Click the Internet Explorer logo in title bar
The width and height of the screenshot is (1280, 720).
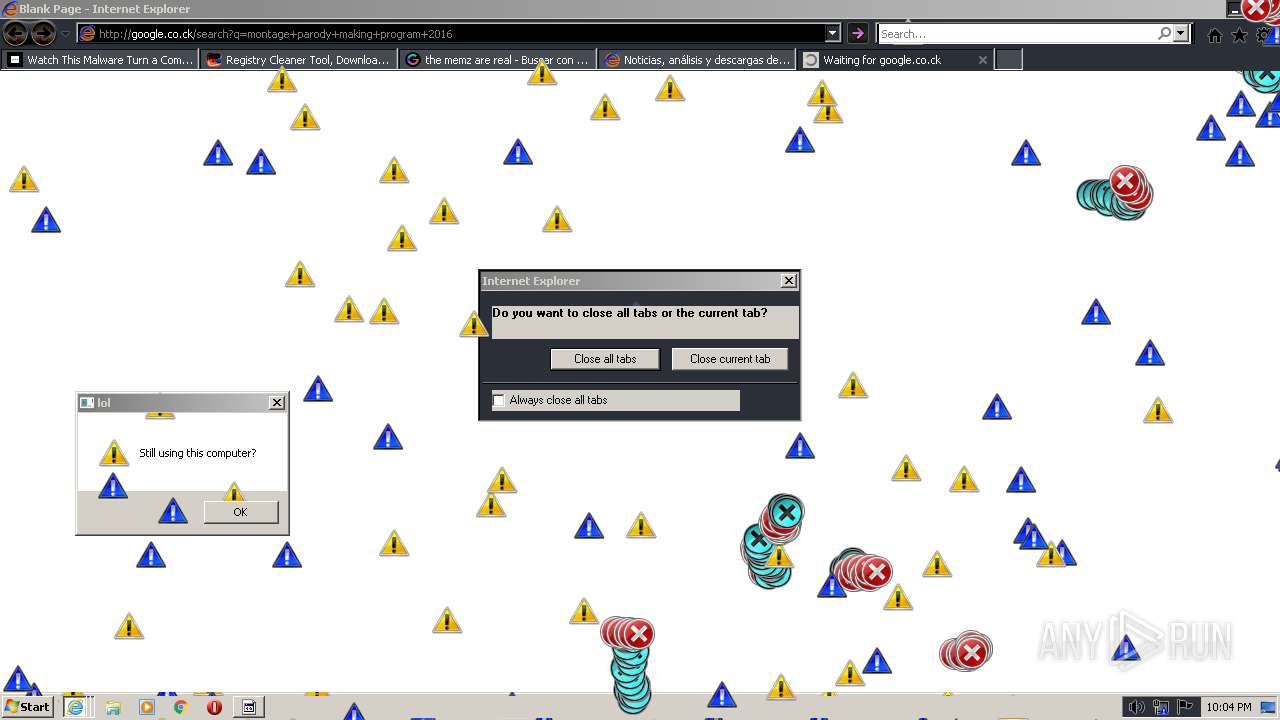10,9
